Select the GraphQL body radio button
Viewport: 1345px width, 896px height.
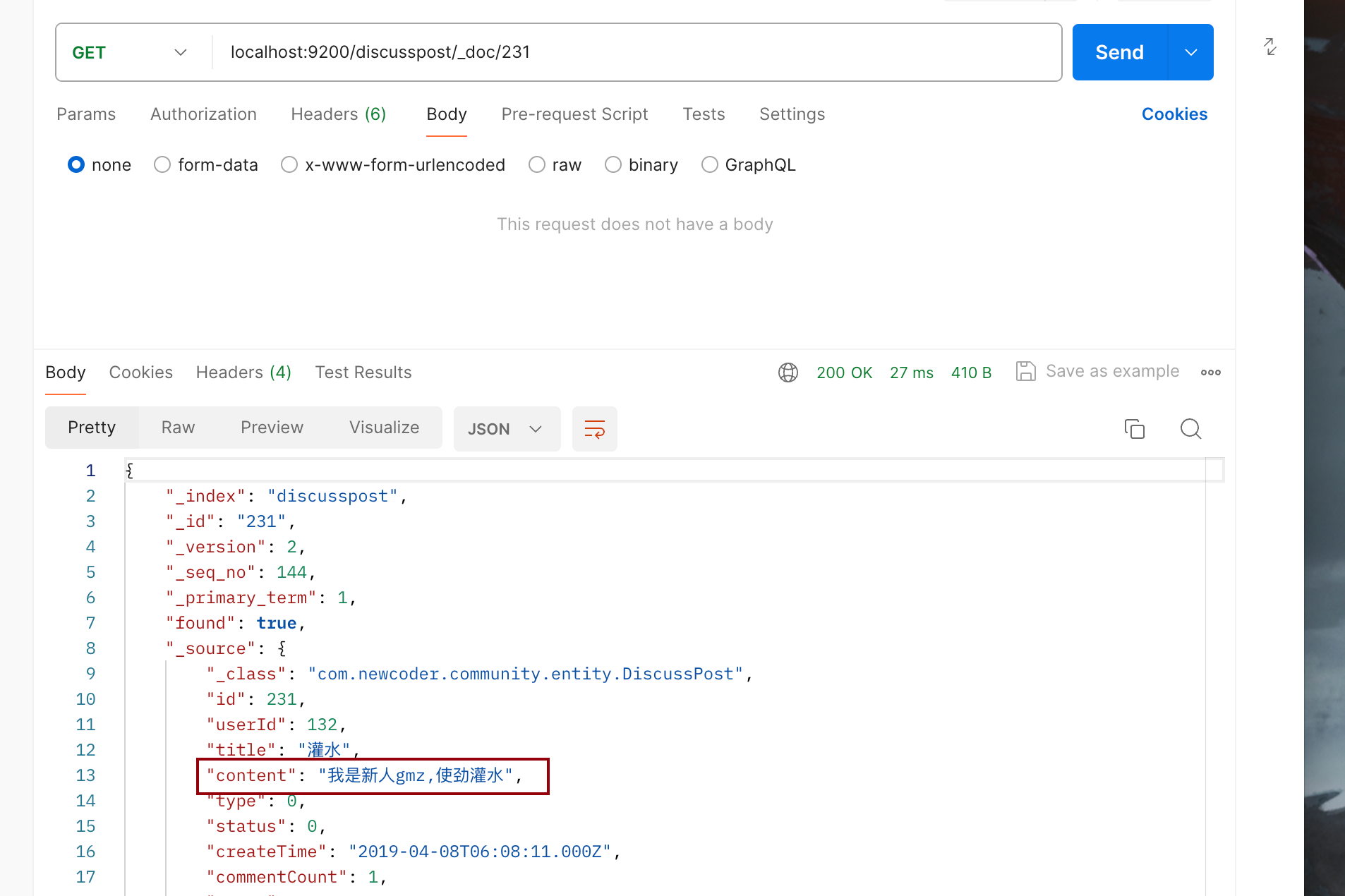pos(710,164)
